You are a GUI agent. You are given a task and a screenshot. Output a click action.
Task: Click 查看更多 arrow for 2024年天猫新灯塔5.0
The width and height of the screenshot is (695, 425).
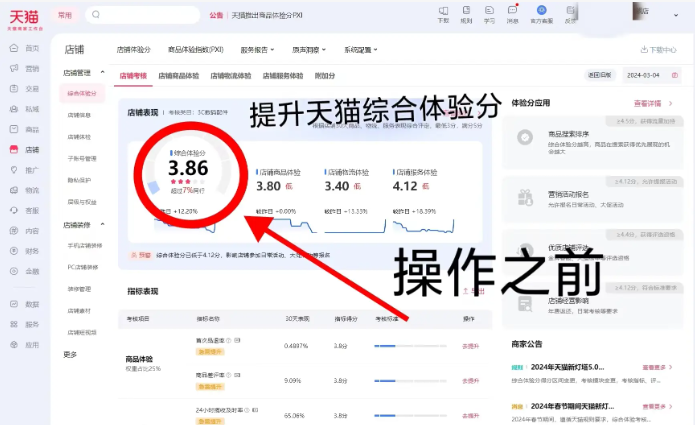click(x=671, y=367)
